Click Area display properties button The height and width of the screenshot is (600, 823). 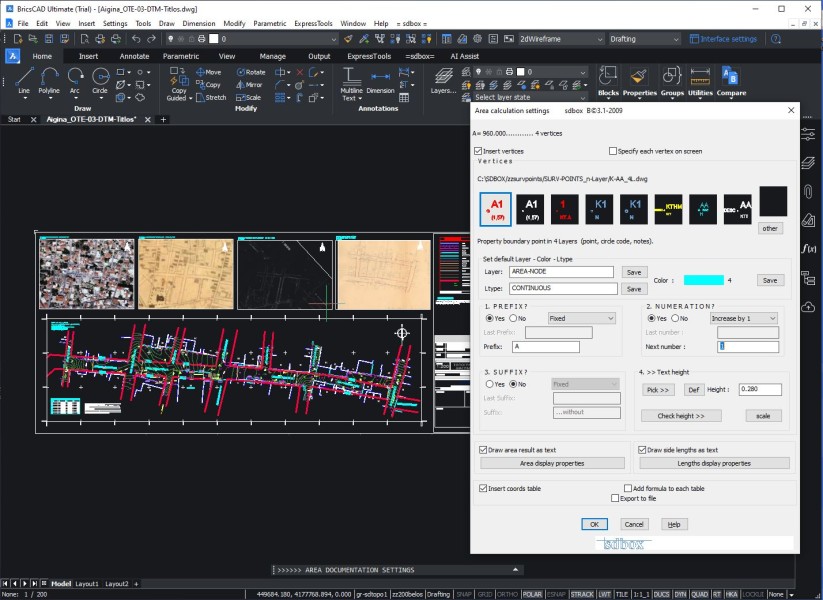tap(552, 464)
